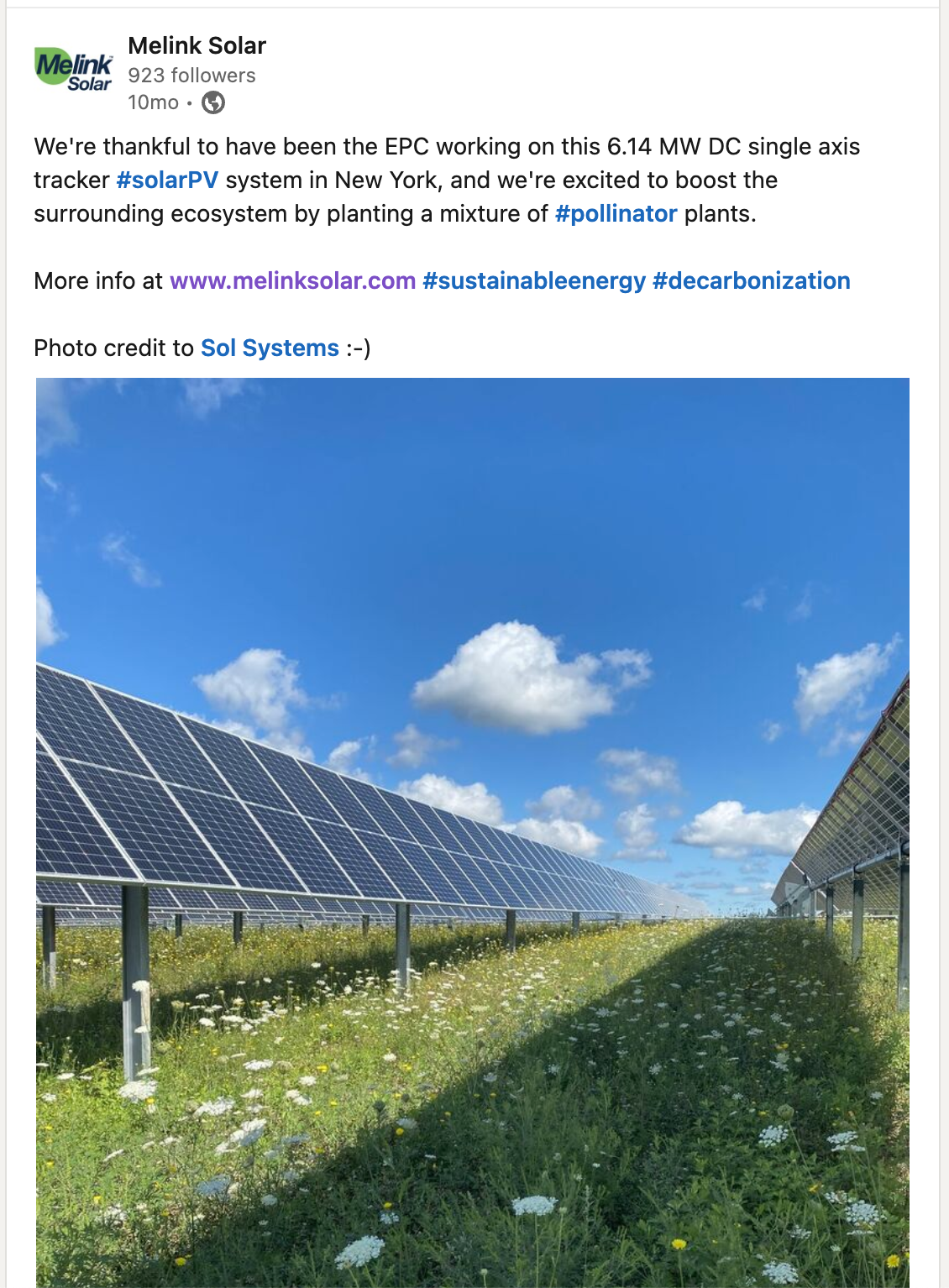This screenshot has width=949, height=1288.
Task: Click the post's first text paragraph
Action: (x=447, y=180)
